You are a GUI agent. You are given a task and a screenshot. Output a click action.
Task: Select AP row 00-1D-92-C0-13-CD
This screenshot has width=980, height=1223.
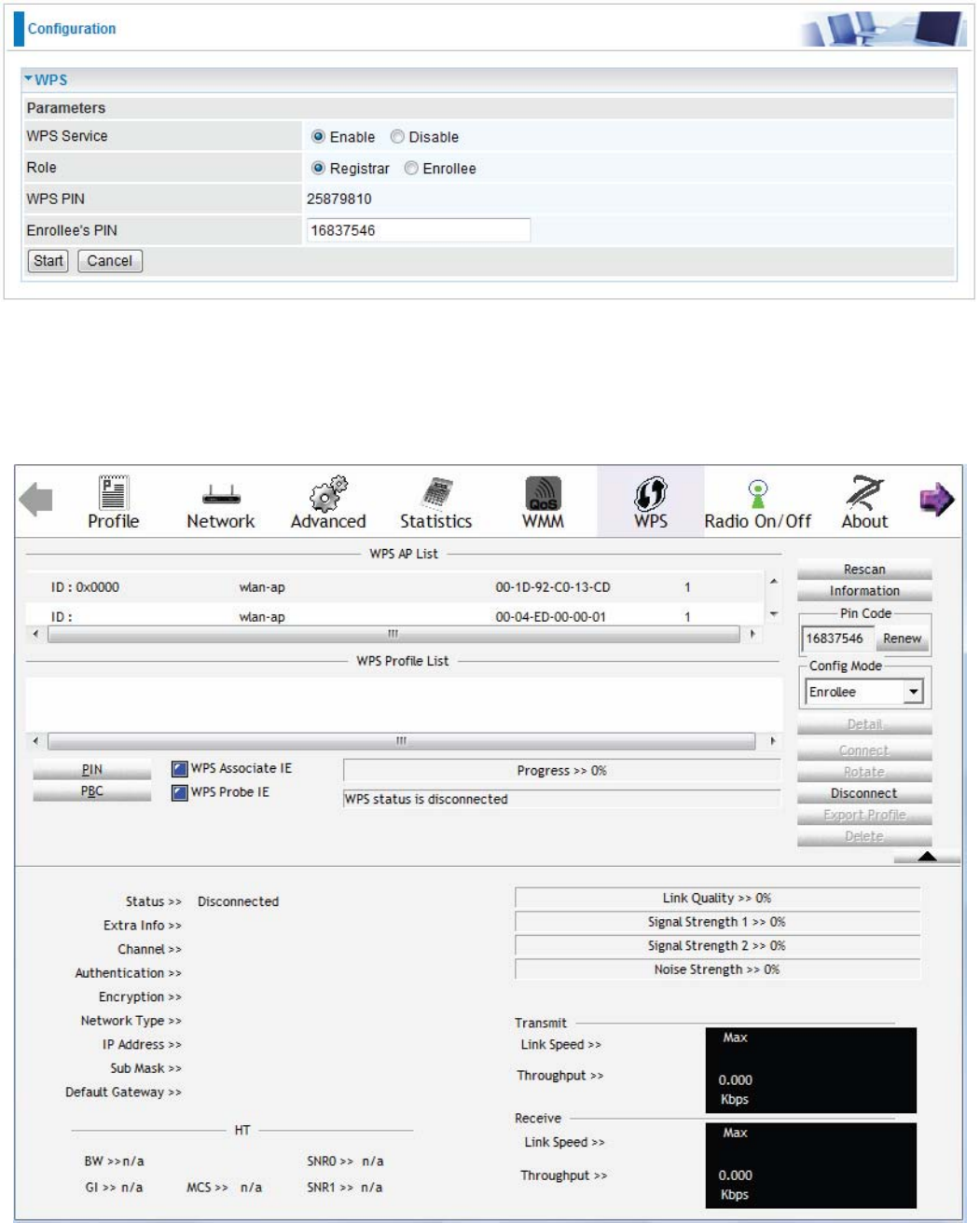(394, 587)
